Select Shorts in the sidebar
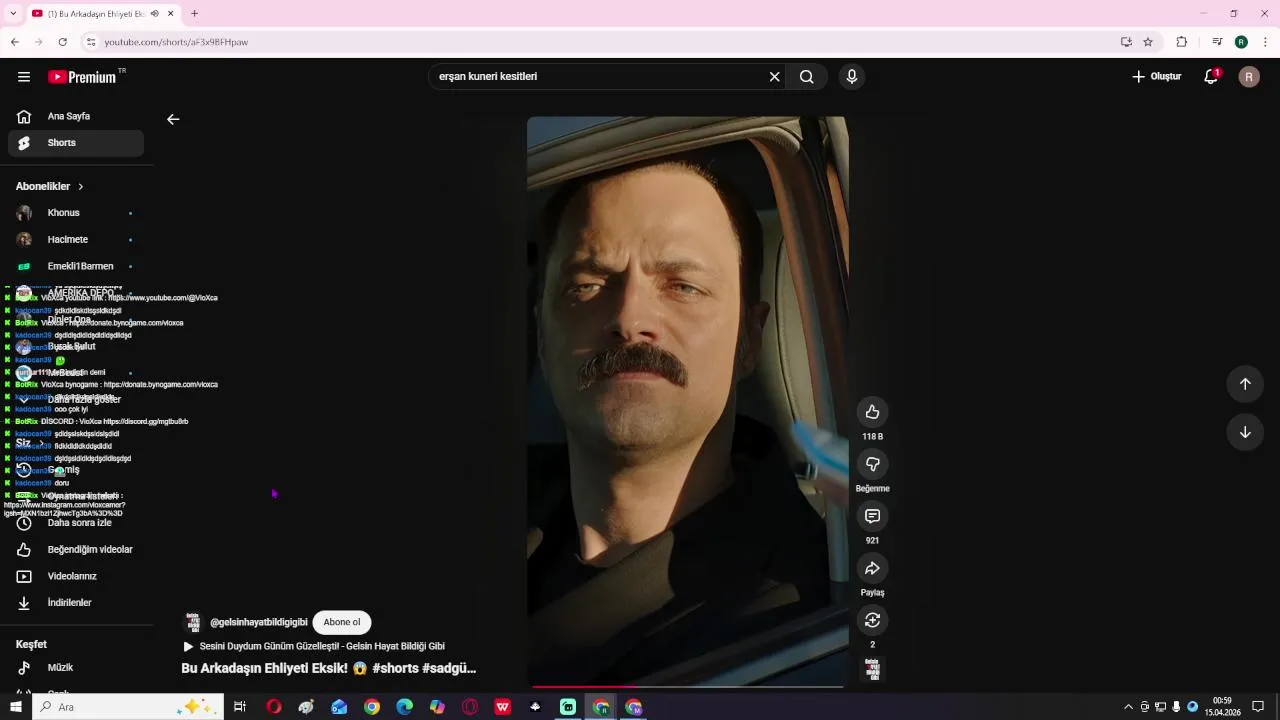The image size is (1280, 720). [76, 143]
